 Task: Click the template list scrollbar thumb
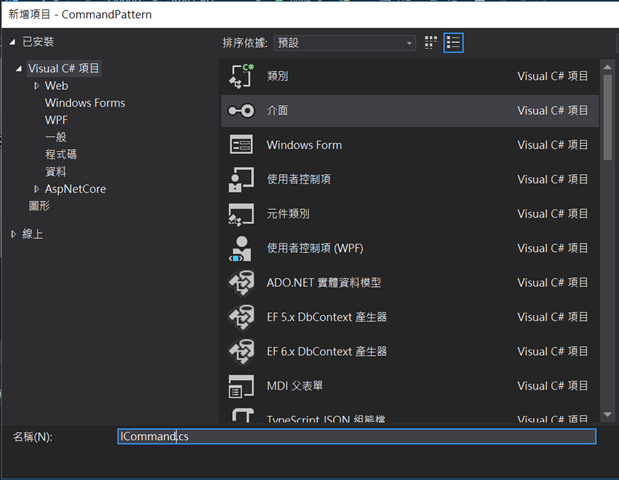pos(608,117)
